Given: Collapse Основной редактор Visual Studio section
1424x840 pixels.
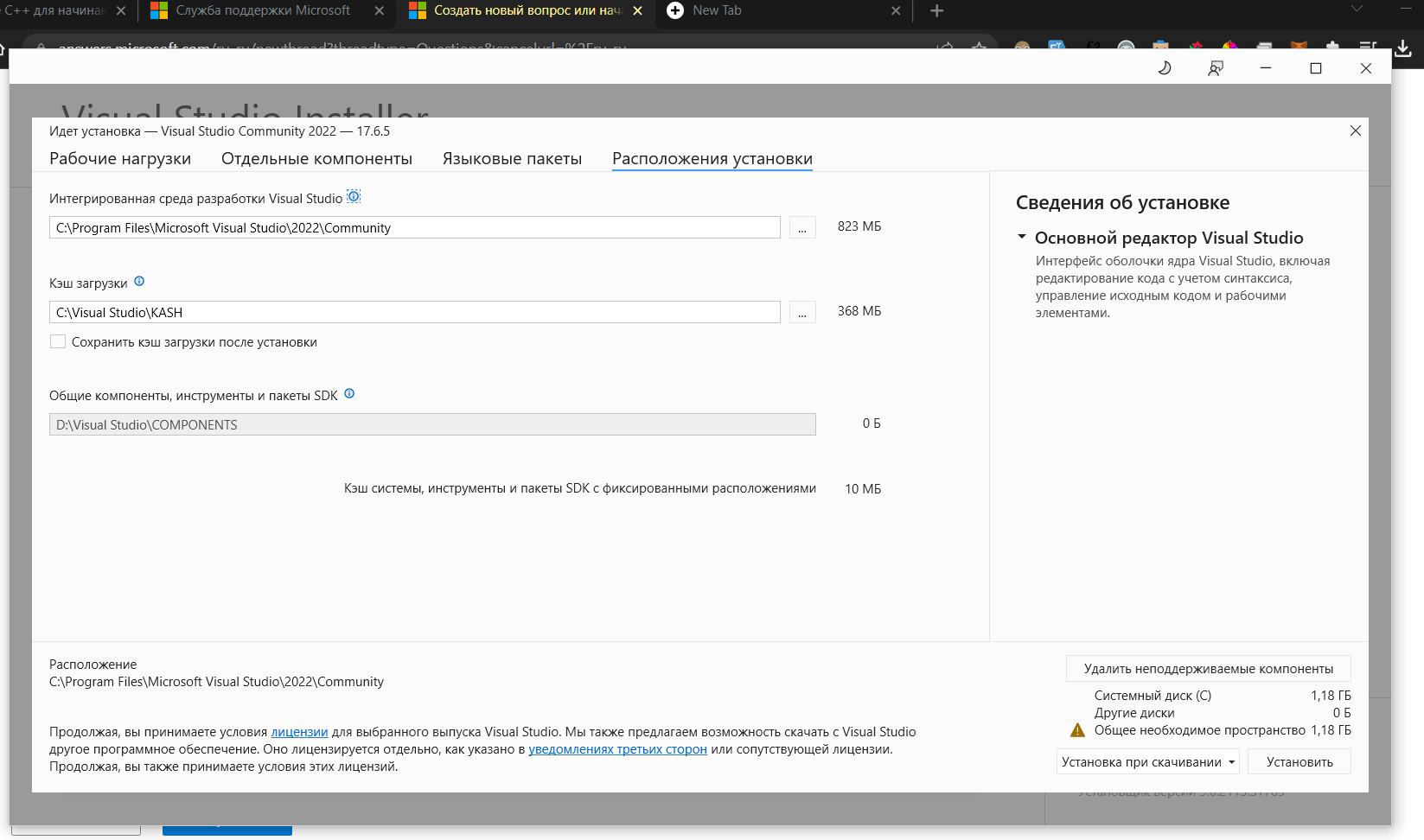Looking at the screenshot, I should pyautogui.click(x=1022, y=237).
